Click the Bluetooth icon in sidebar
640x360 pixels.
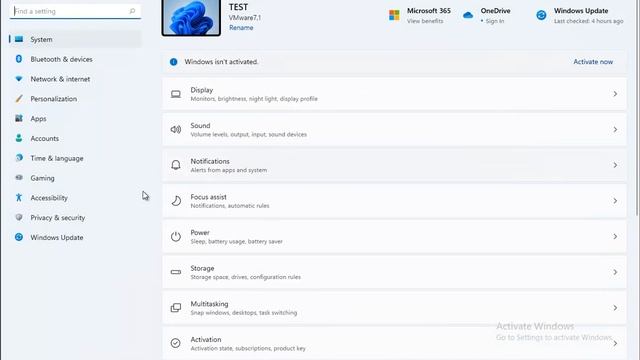click(19, 59)
